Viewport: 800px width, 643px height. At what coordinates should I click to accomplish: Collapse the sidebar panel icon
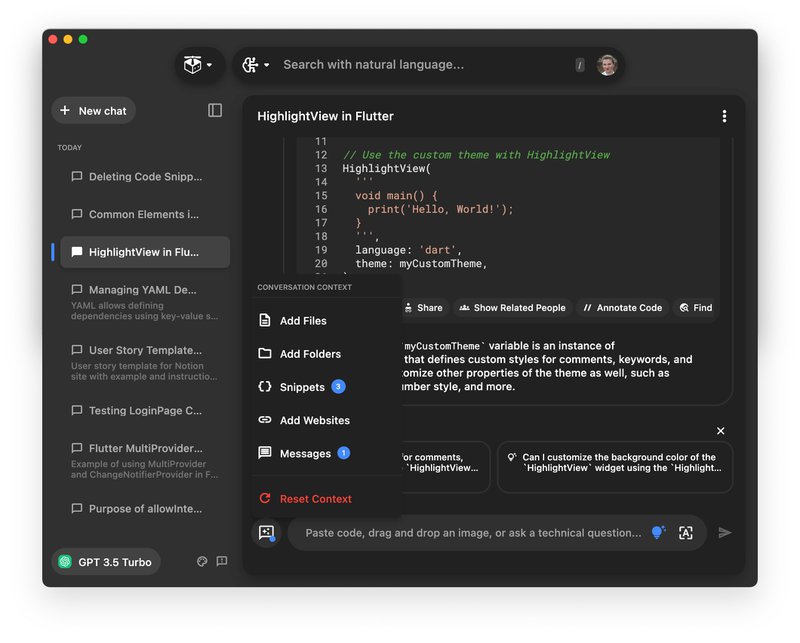(x=215, y=110)
